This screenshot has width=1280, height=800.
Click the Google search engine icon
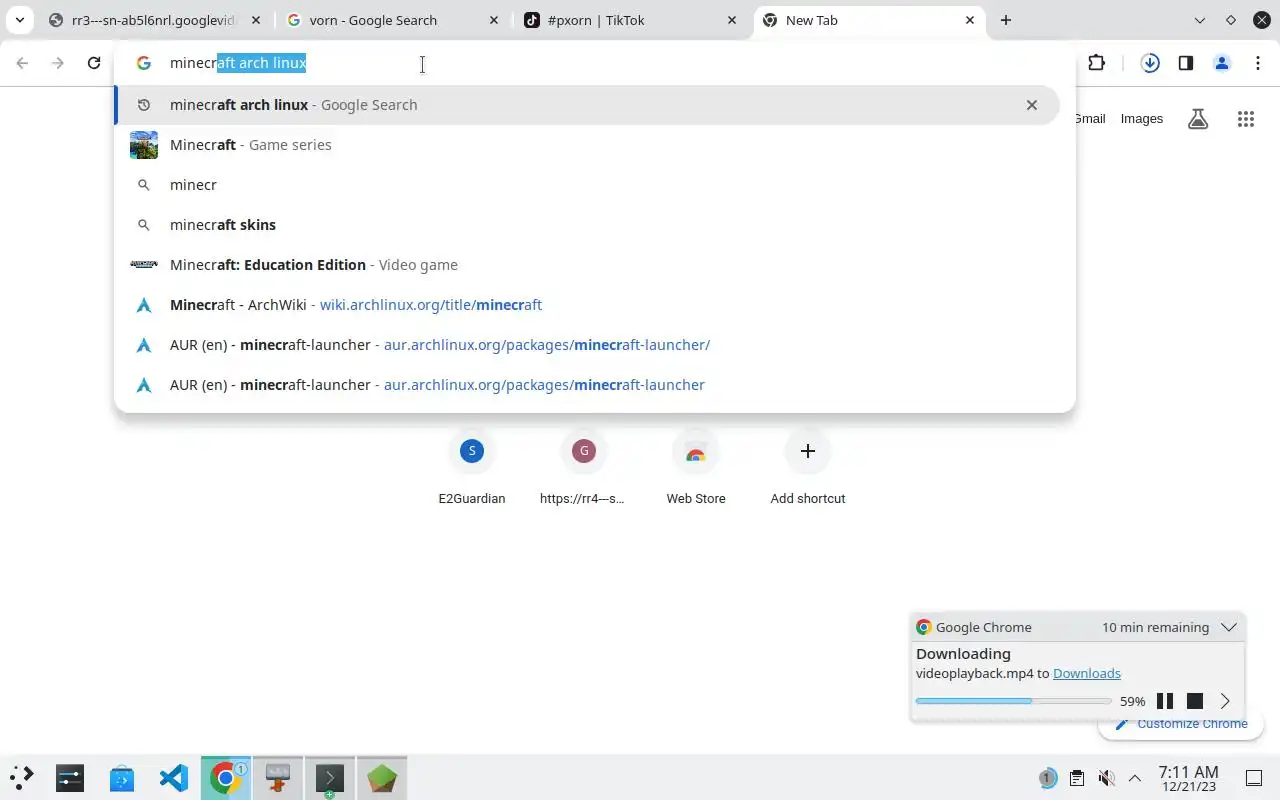click(144, 63)
